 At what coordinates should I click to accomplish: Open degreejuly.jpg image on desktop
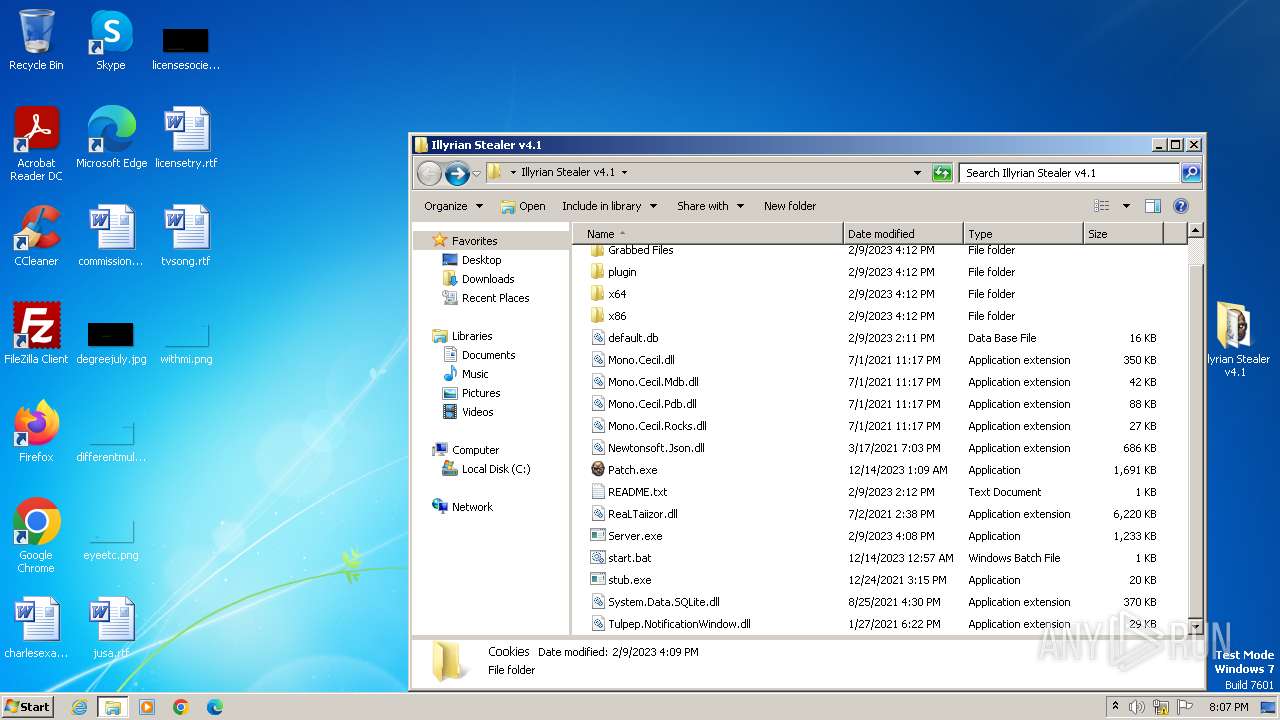(111, 341)
